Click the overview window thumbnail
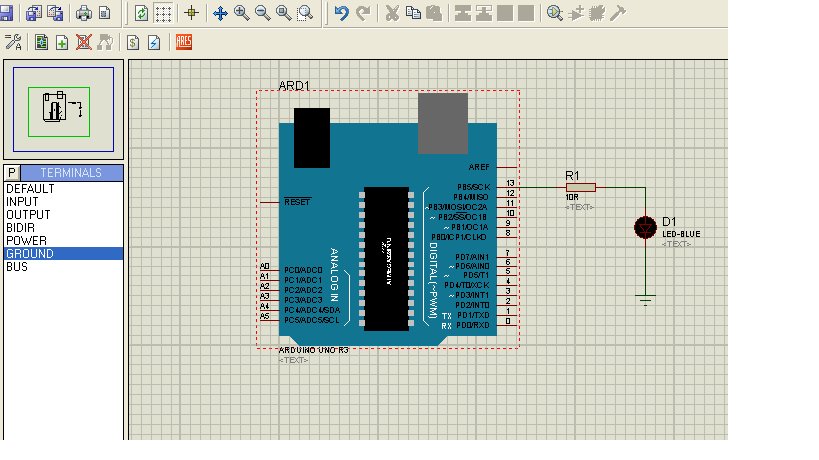819x460 pixels. point(63,109)
